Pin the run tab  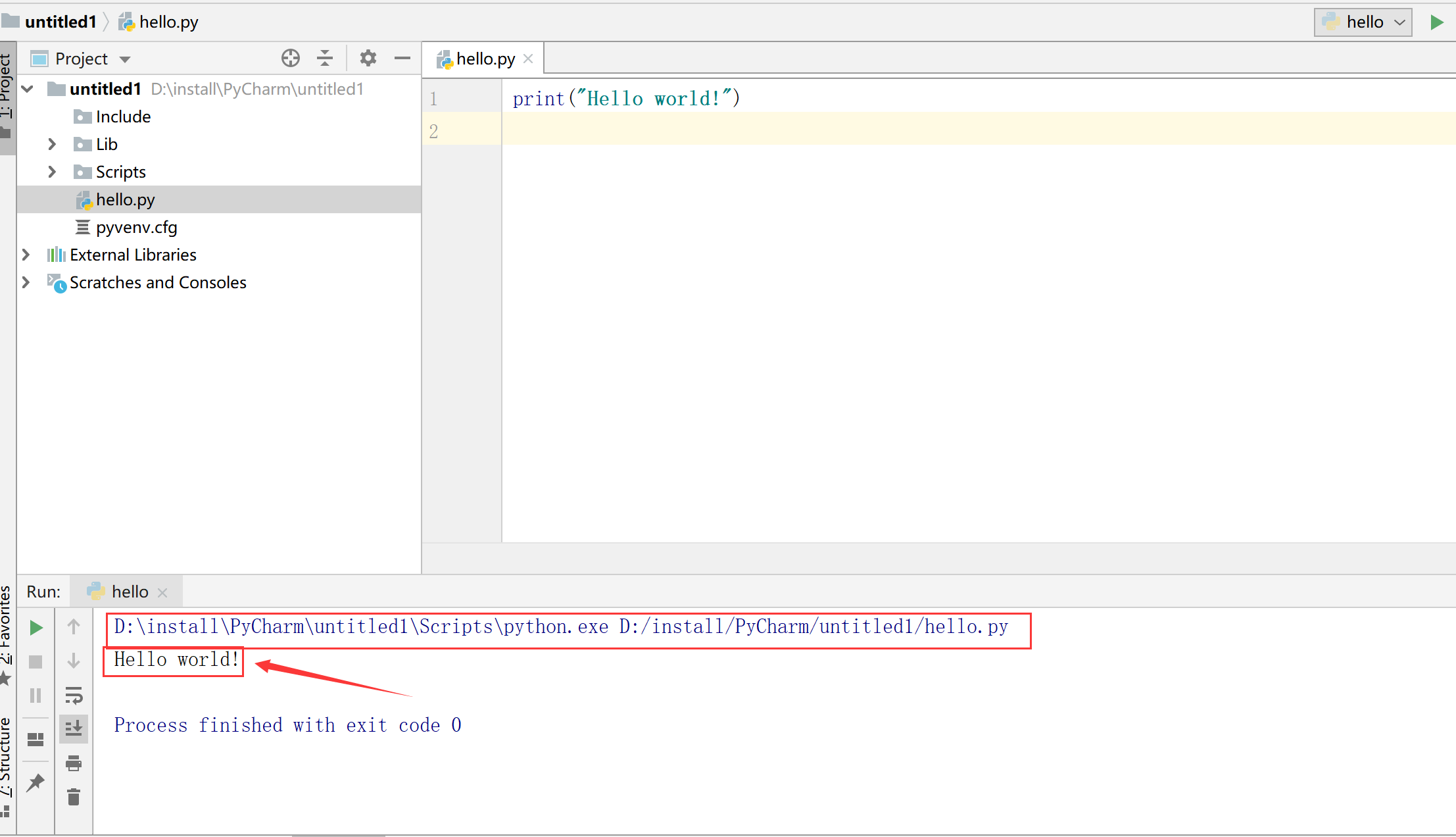click(x=36, y=782)
